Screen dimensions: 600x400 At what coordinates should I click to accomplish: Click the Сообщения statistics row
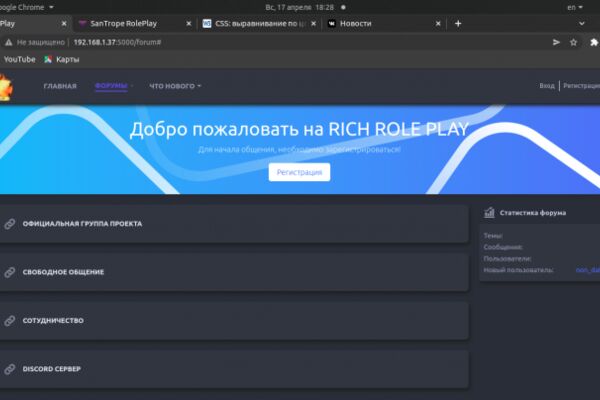coord(540,247)
